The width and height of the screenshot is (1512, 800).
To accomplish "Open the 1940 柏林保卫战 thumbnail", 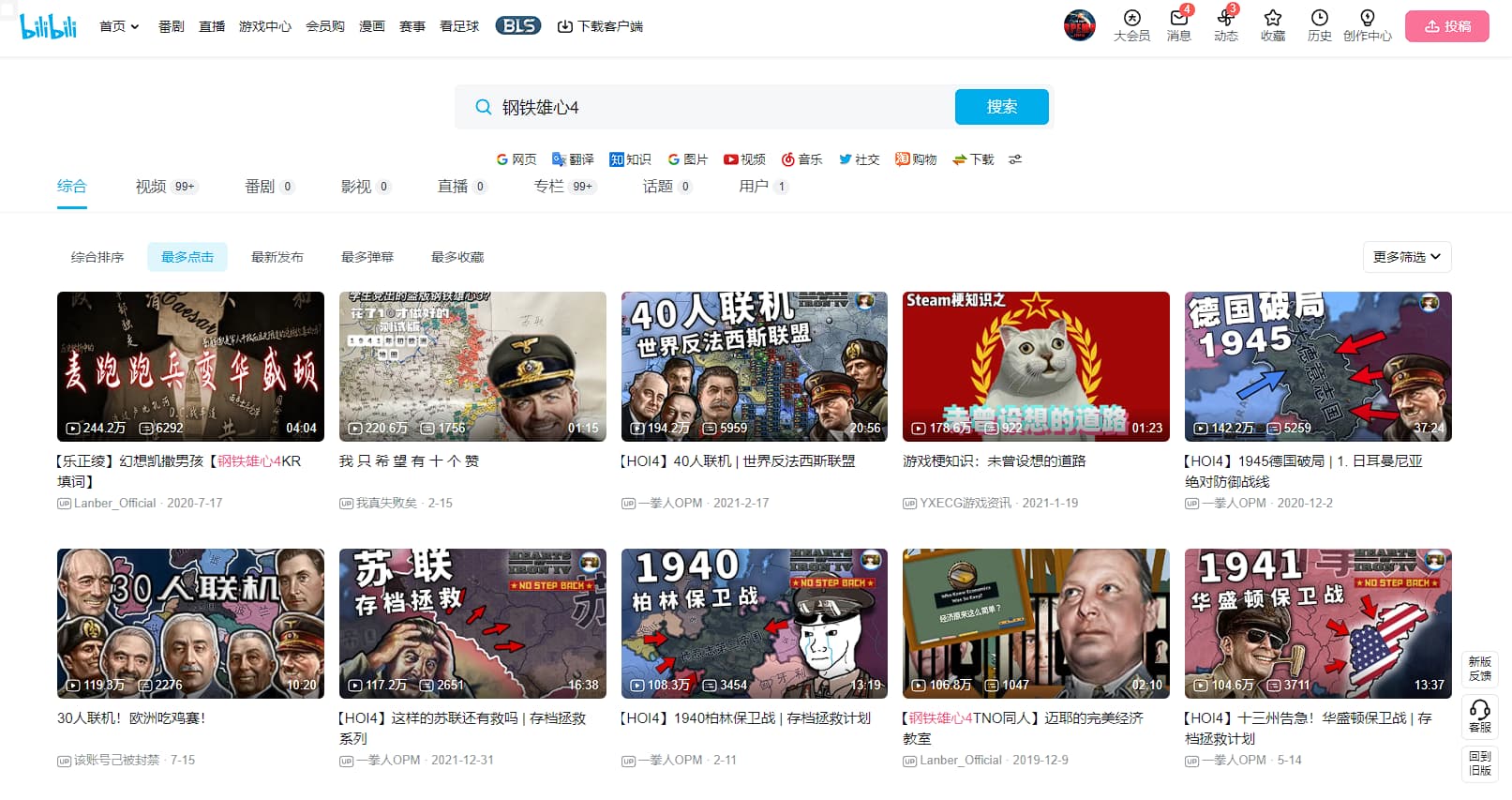I will 755,624.
